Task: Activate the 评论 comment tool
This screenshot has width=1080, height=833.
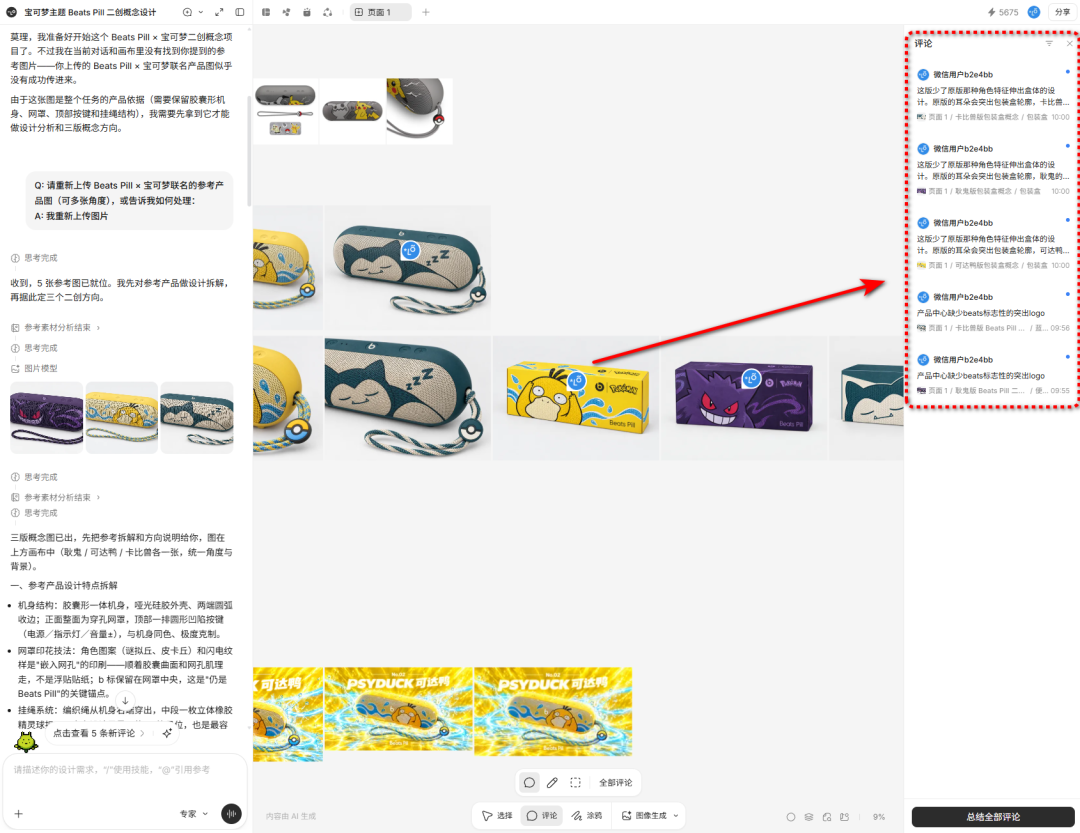Action: [541, 815]
